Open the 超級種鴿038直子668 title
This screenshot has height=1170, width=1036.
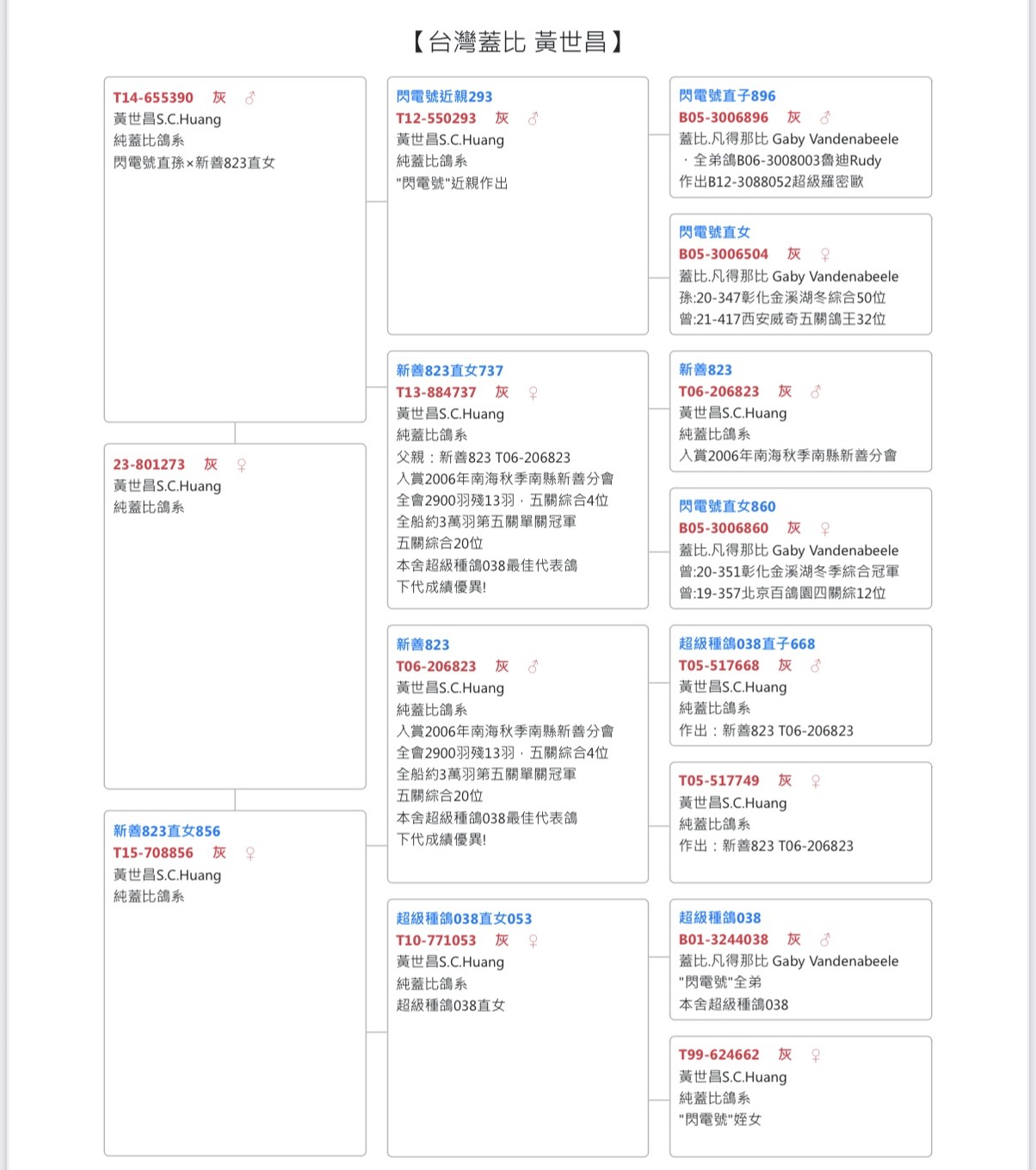(x=747, y=643)
